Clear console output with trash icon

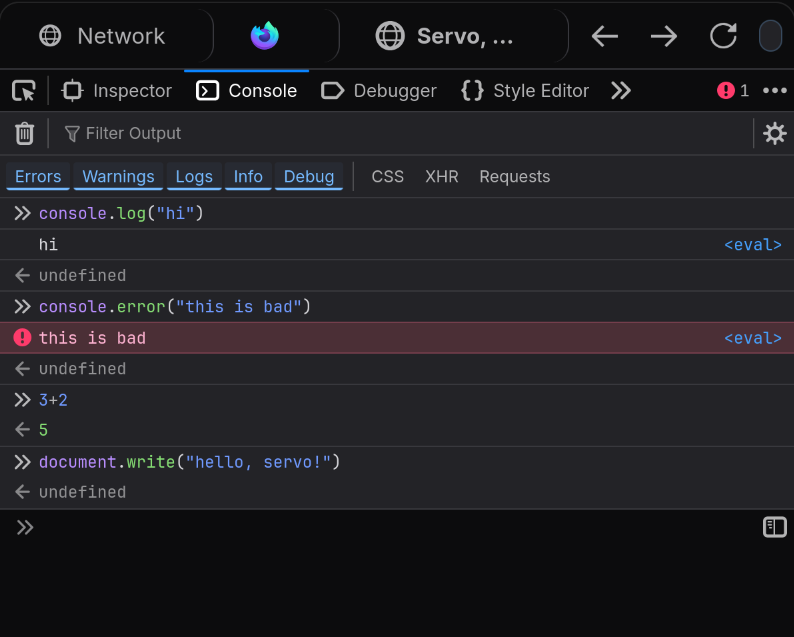coord(24,133)
